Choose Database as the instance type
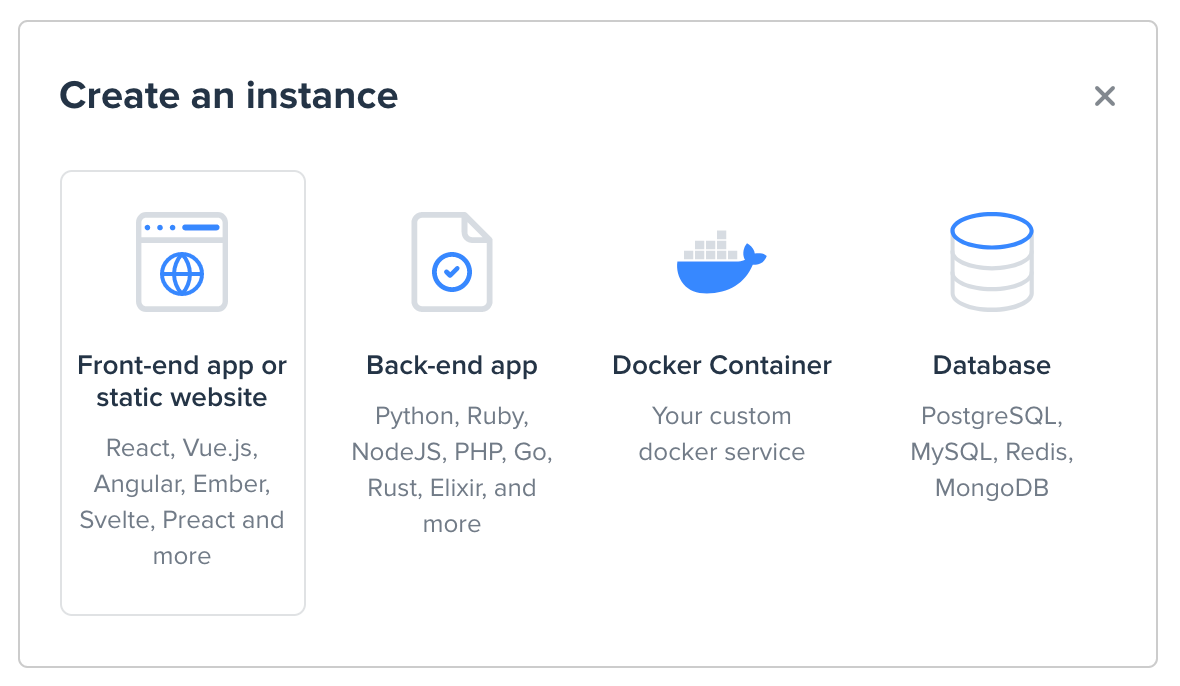The height and width of the screenshot is (686, 1180). [x=991, y=400]
